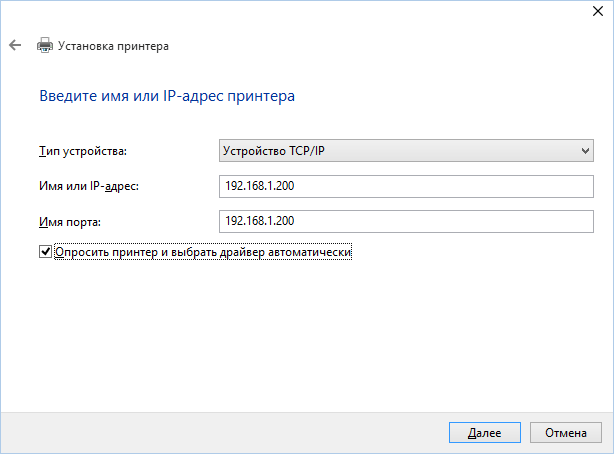Click the 'Имя порта:' label

(71, 221)
